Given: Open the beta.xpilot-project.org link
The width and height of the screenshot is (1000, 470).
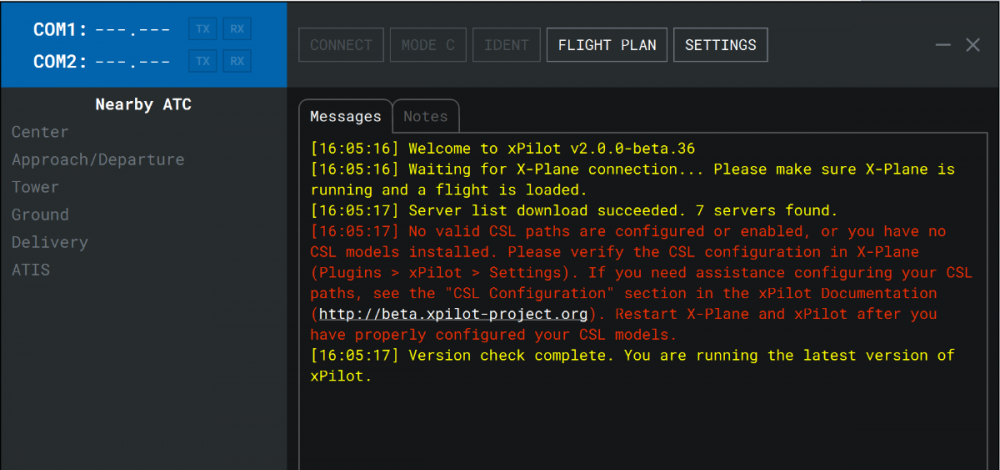Looking at the screenshot, I should click(x=453, y=314).
